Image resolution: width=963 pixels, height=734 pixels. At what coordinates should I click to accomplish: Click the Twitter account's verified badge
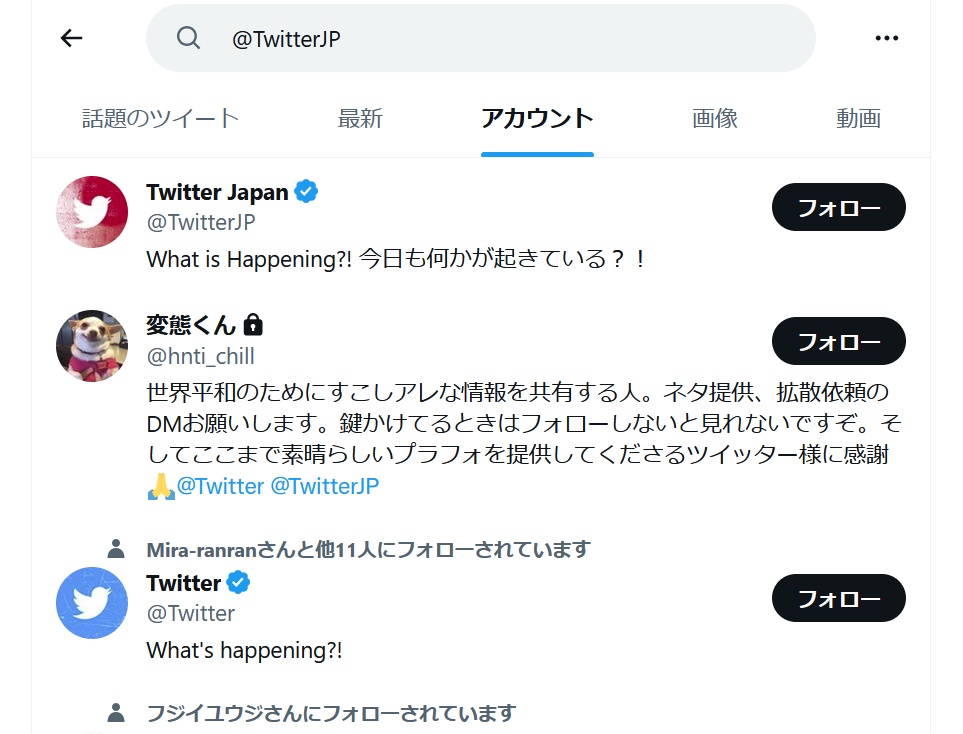click(238, 582)
